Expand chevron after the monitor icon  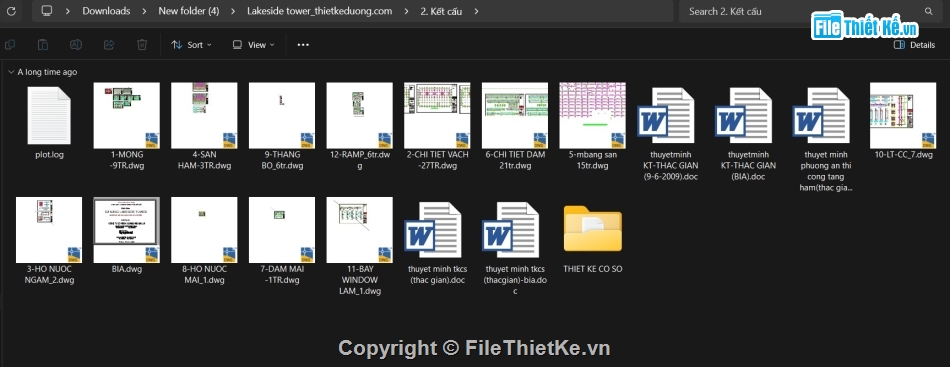67,11
